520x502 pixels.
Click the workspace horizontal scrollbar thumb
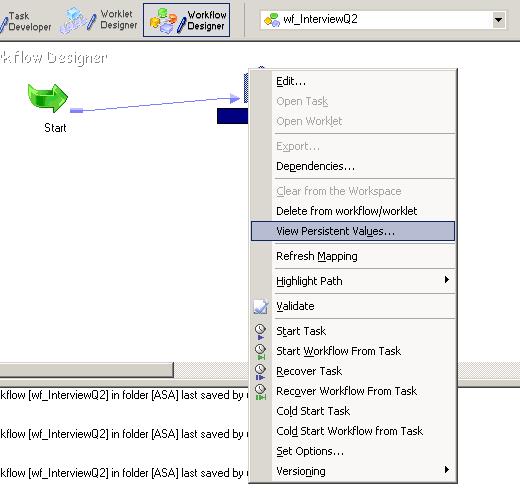pos(86,370)
